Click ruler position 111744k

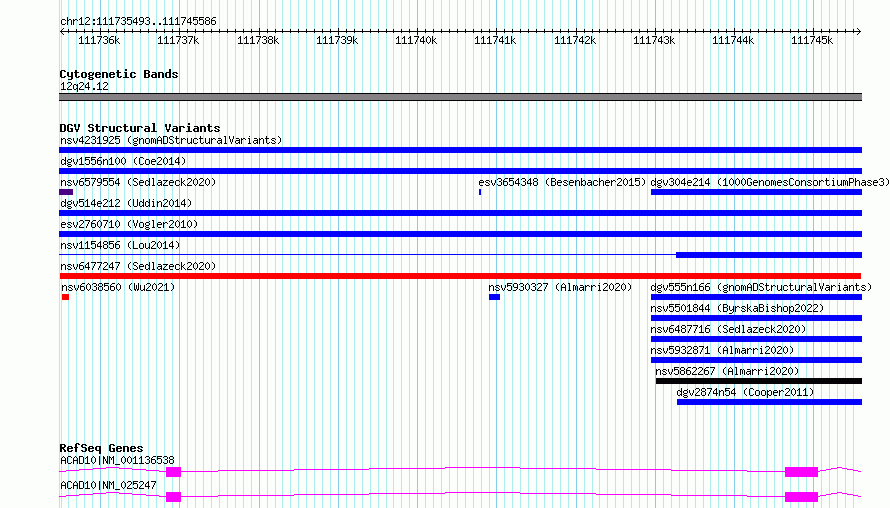733,40
